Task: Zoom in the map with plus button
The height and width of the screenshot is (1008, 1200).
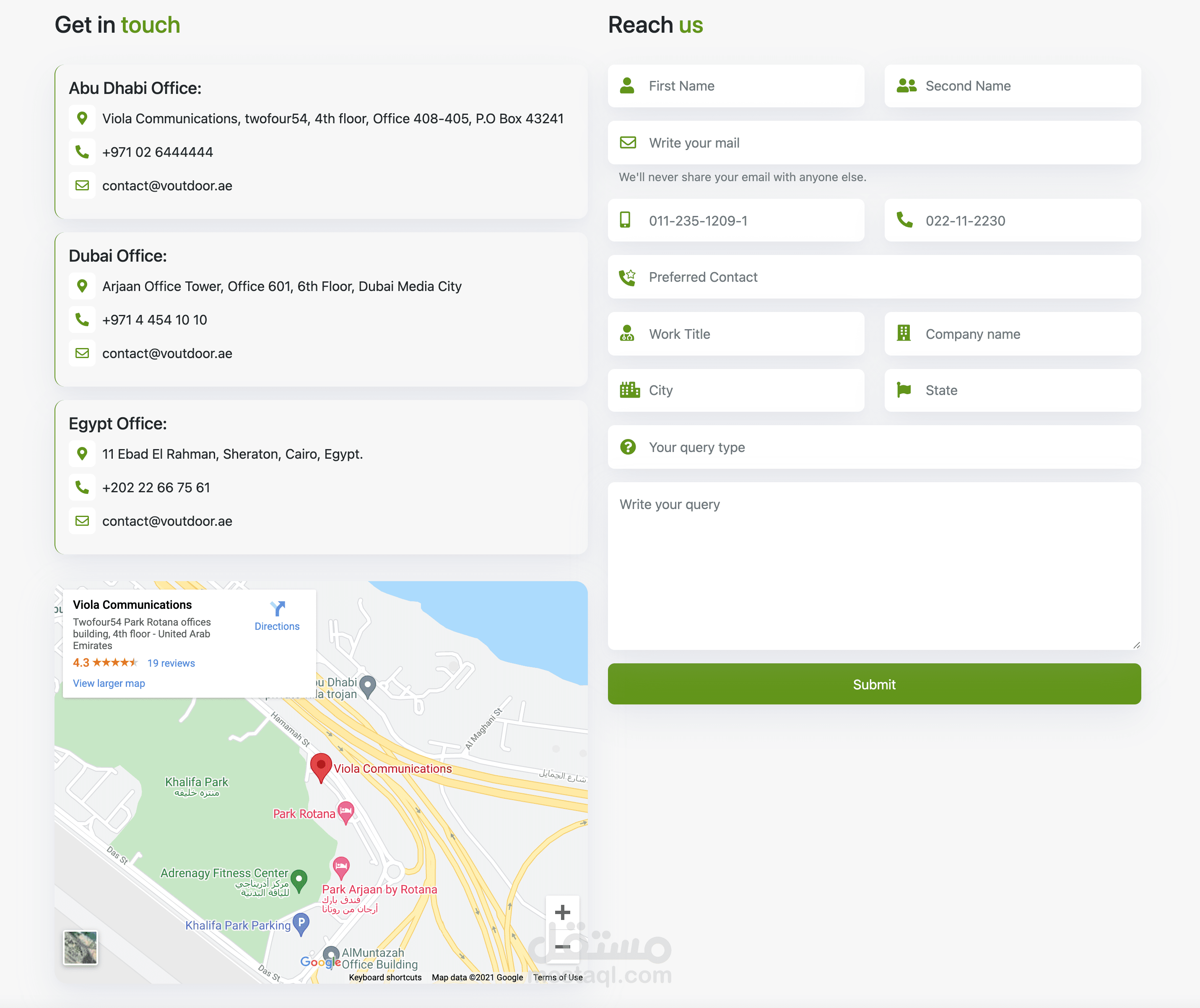Action: 562,912
